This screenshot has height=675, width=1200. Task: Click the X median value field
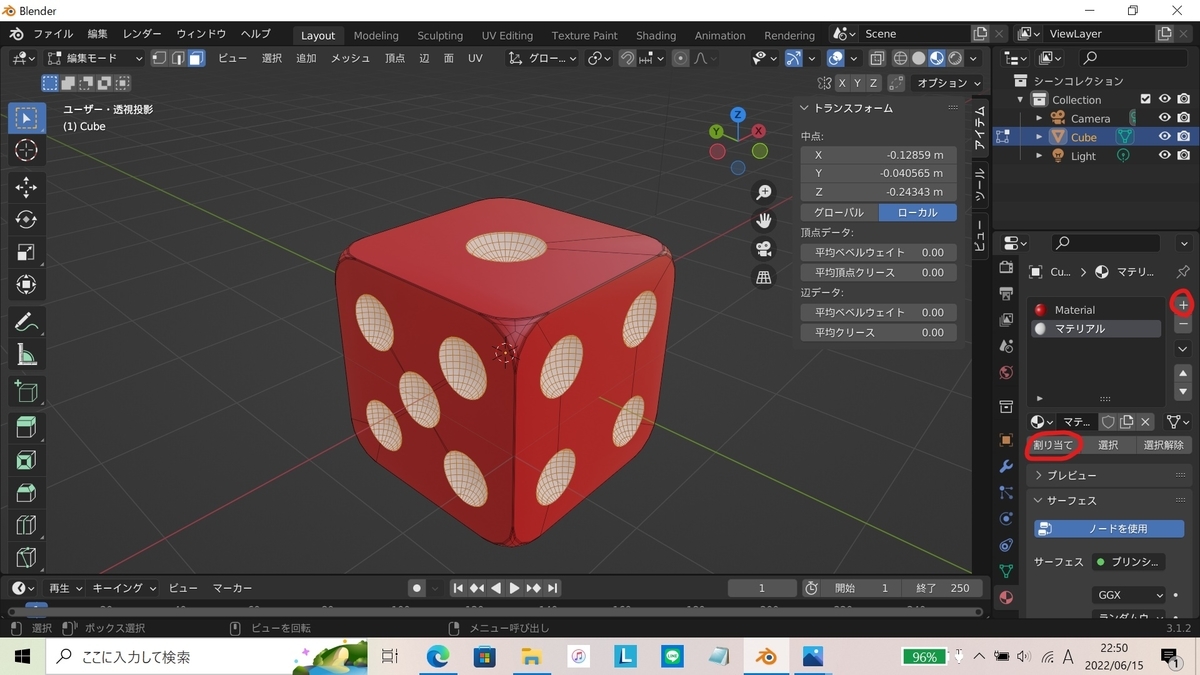point(878,155)
